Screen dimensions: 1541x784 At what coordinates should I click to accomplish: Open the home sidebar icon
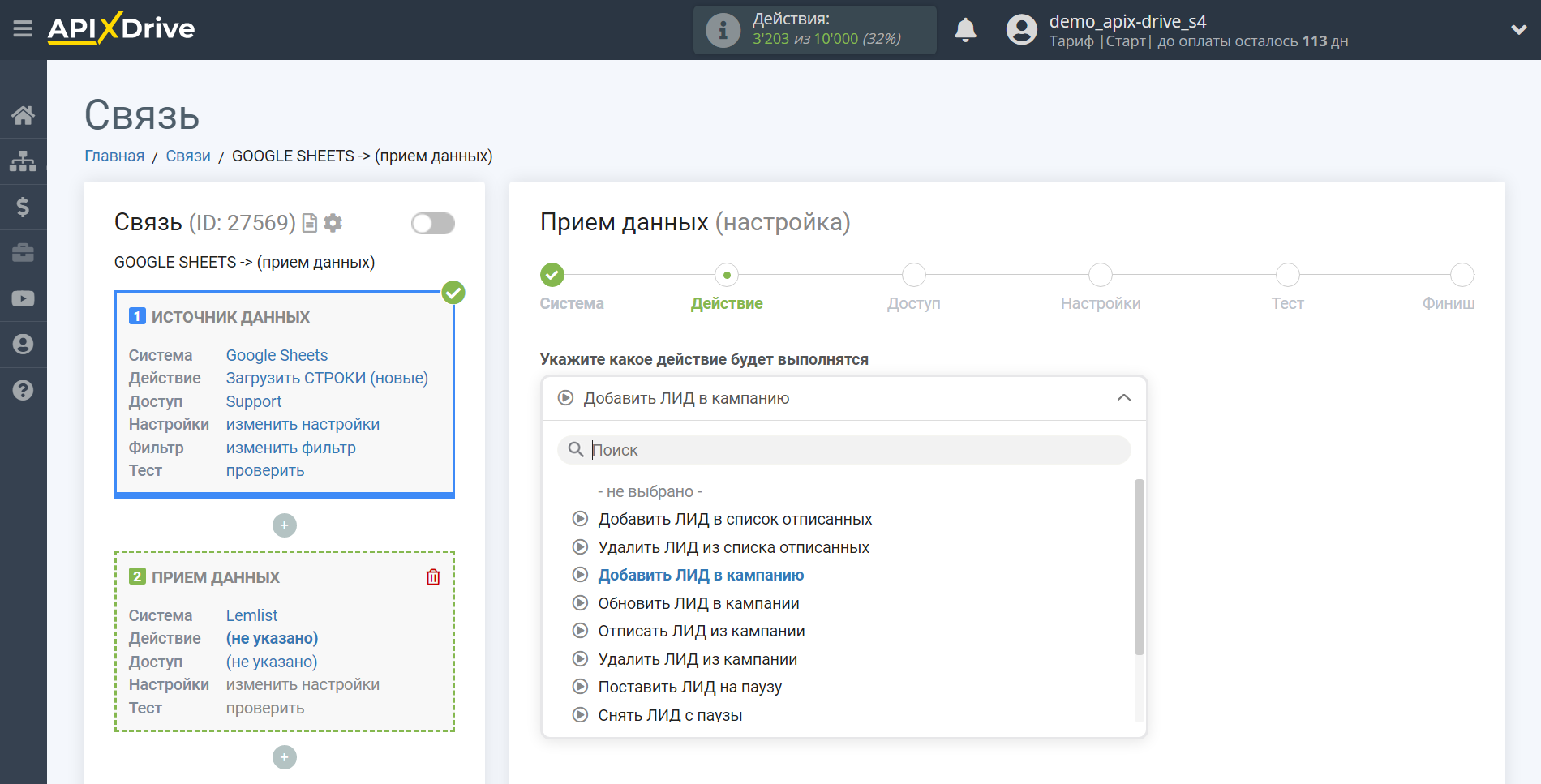coord(23,115)
